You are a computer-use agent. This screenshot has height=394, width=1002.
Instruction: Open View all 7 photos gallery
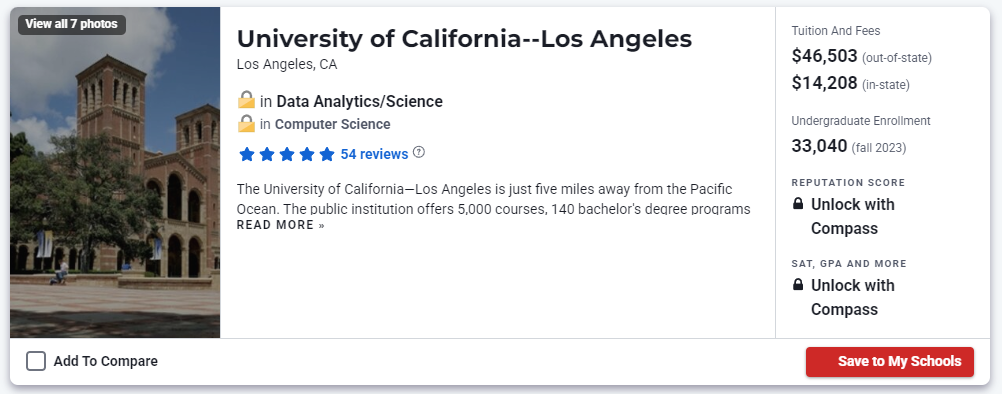coord(72,24)
